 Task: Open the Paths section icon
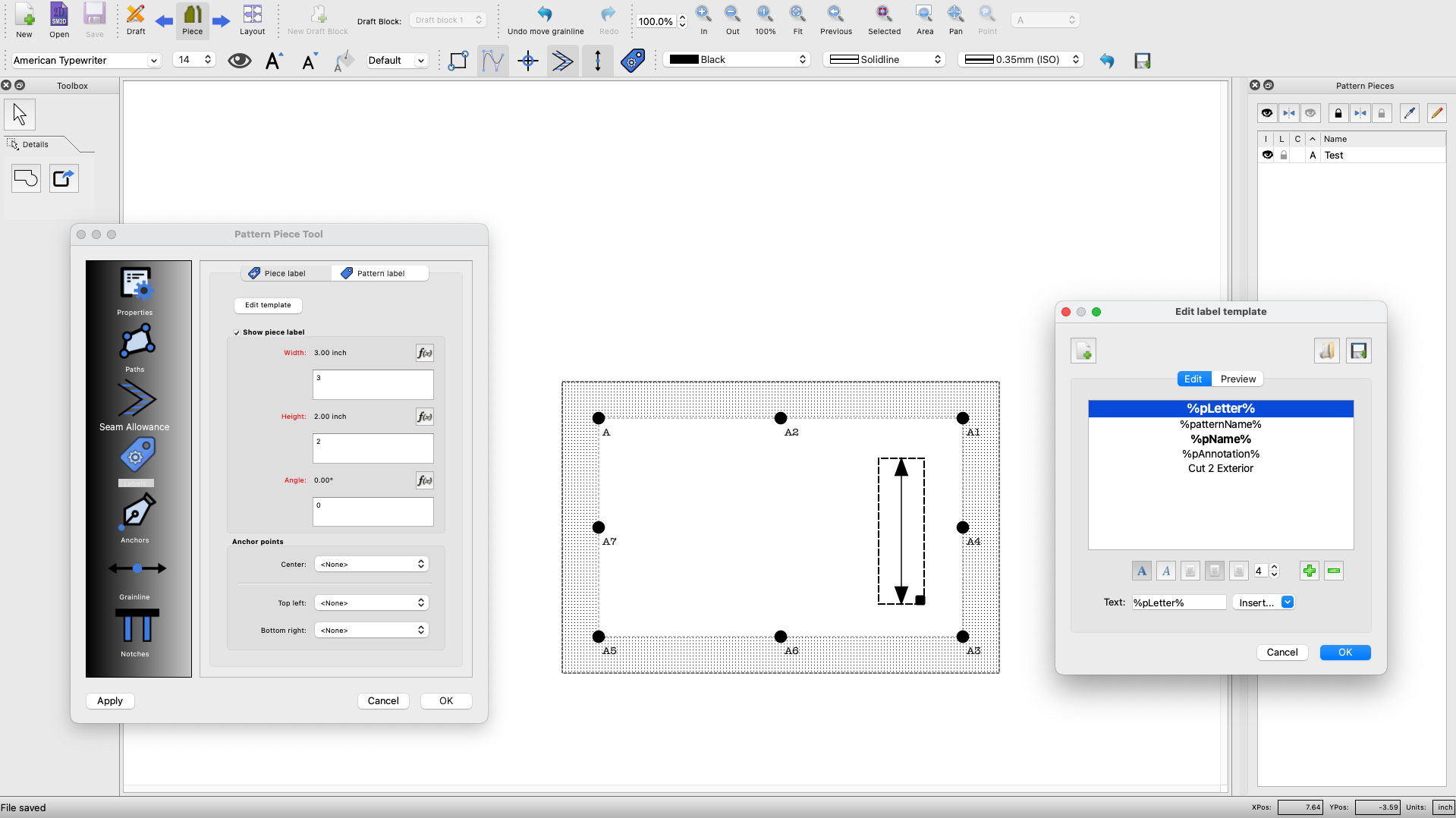coord(137,342)
